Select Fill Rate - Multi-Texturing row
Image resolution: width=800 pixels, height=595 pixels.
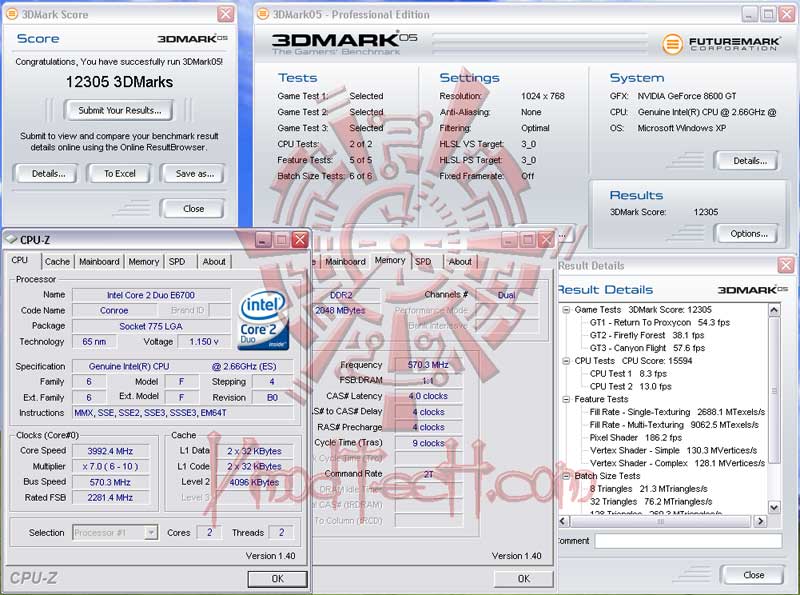(674, 425)
